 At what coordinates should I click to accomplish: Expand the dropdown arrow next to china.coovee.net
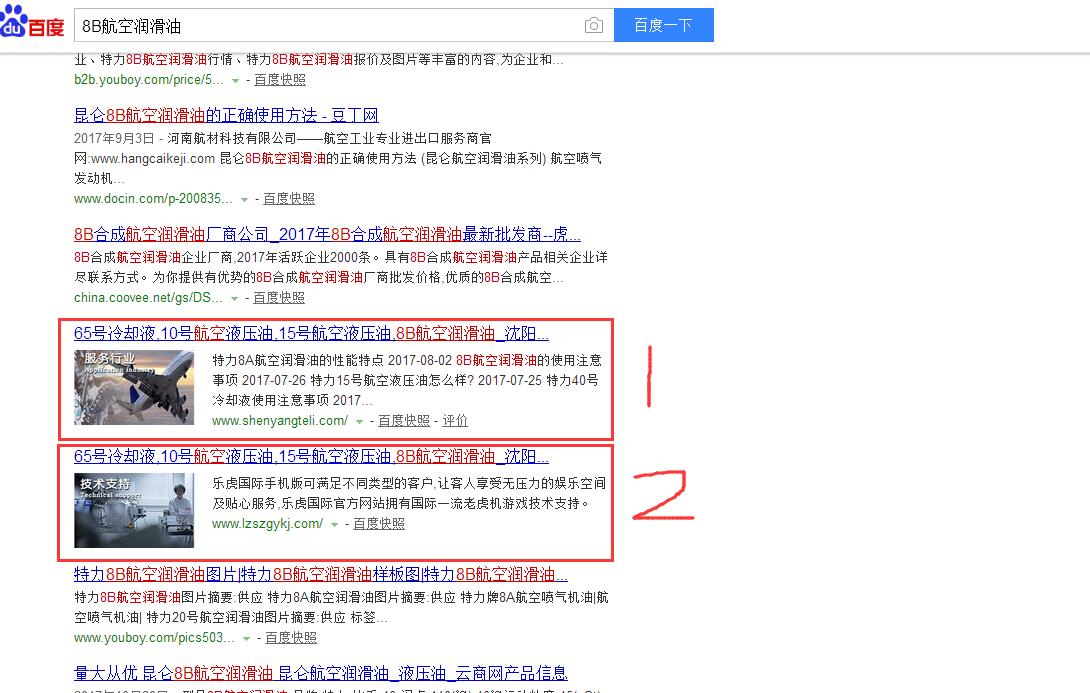click(x=234, y=298)
